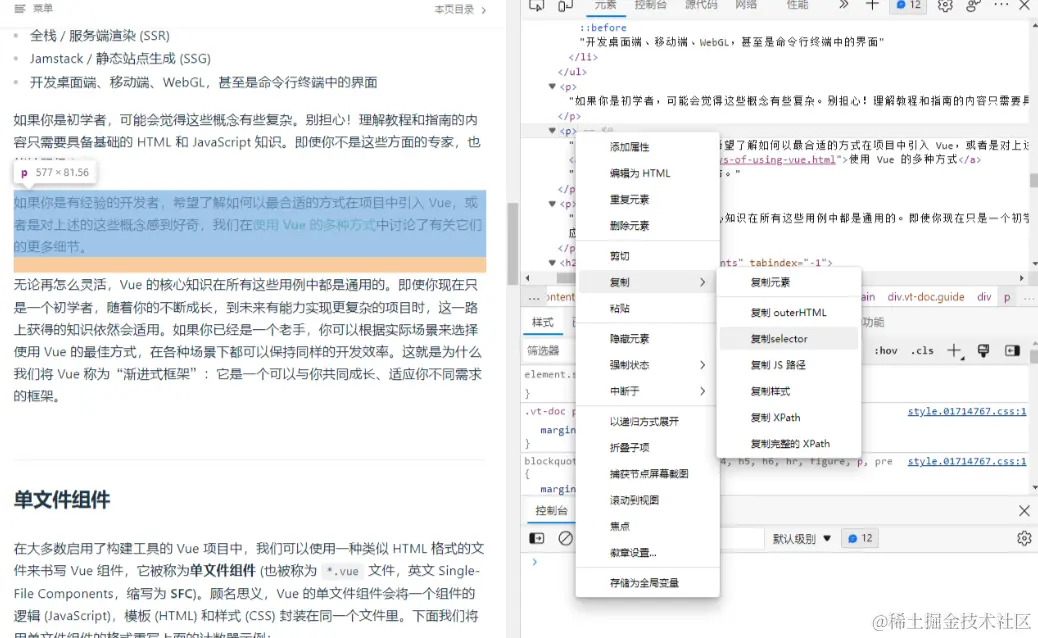Open the DevTools three-dots customize menu
The image size is (1038, 638).
point(1001,5)
